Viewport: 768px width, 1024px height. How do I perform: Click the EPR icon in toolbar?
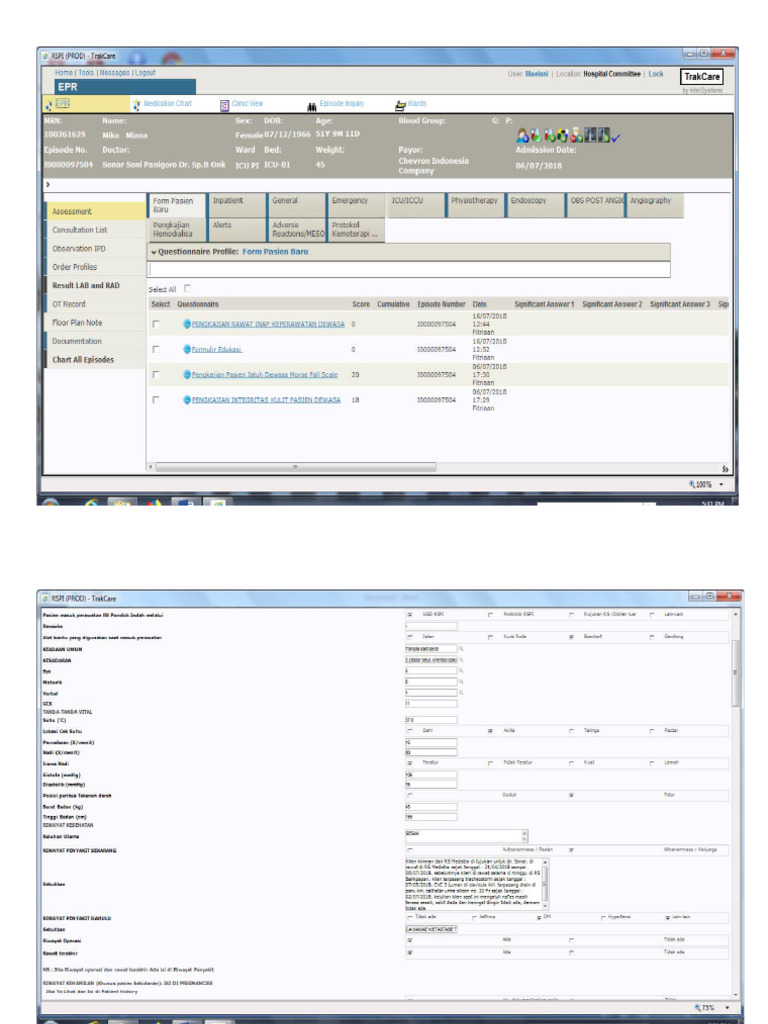50,104
